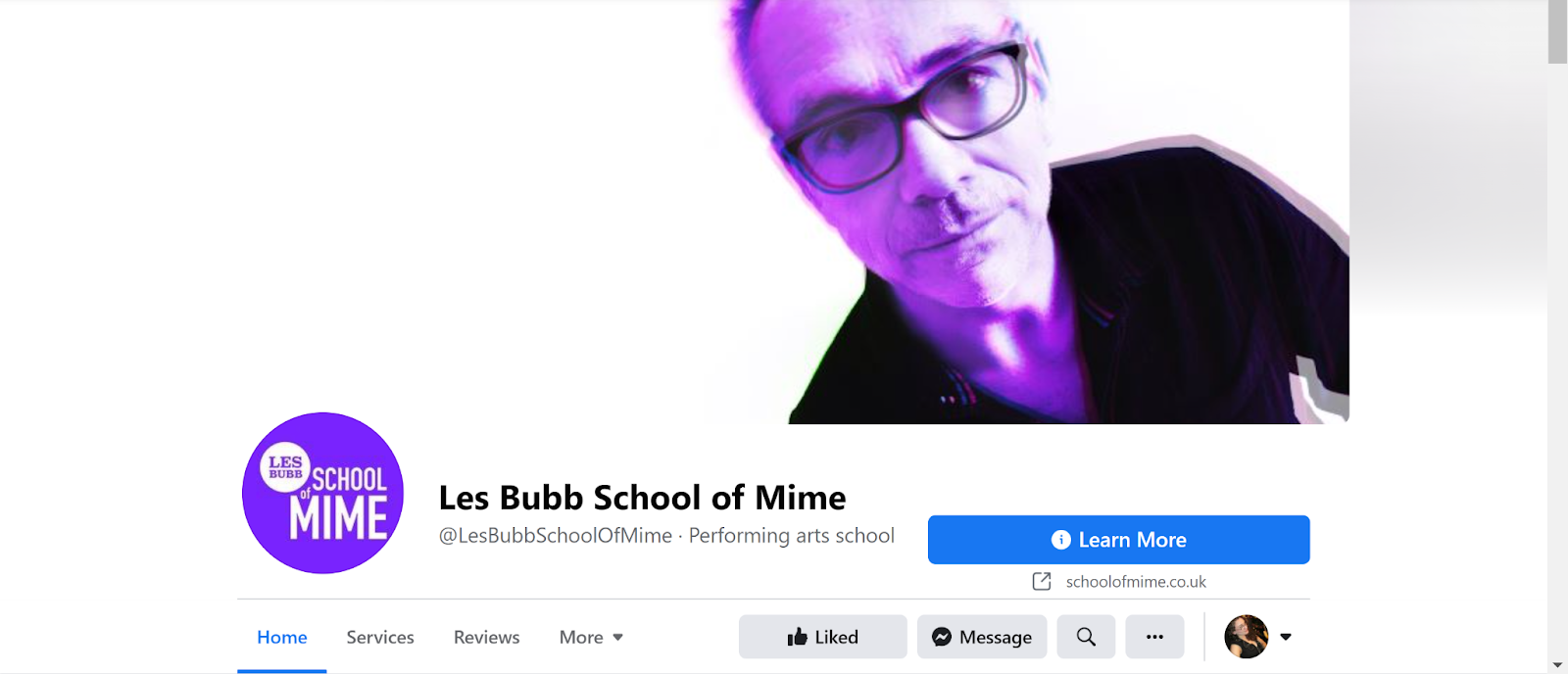
Task: Click the search magnifier icon button
Action: tap(1086, 637)
